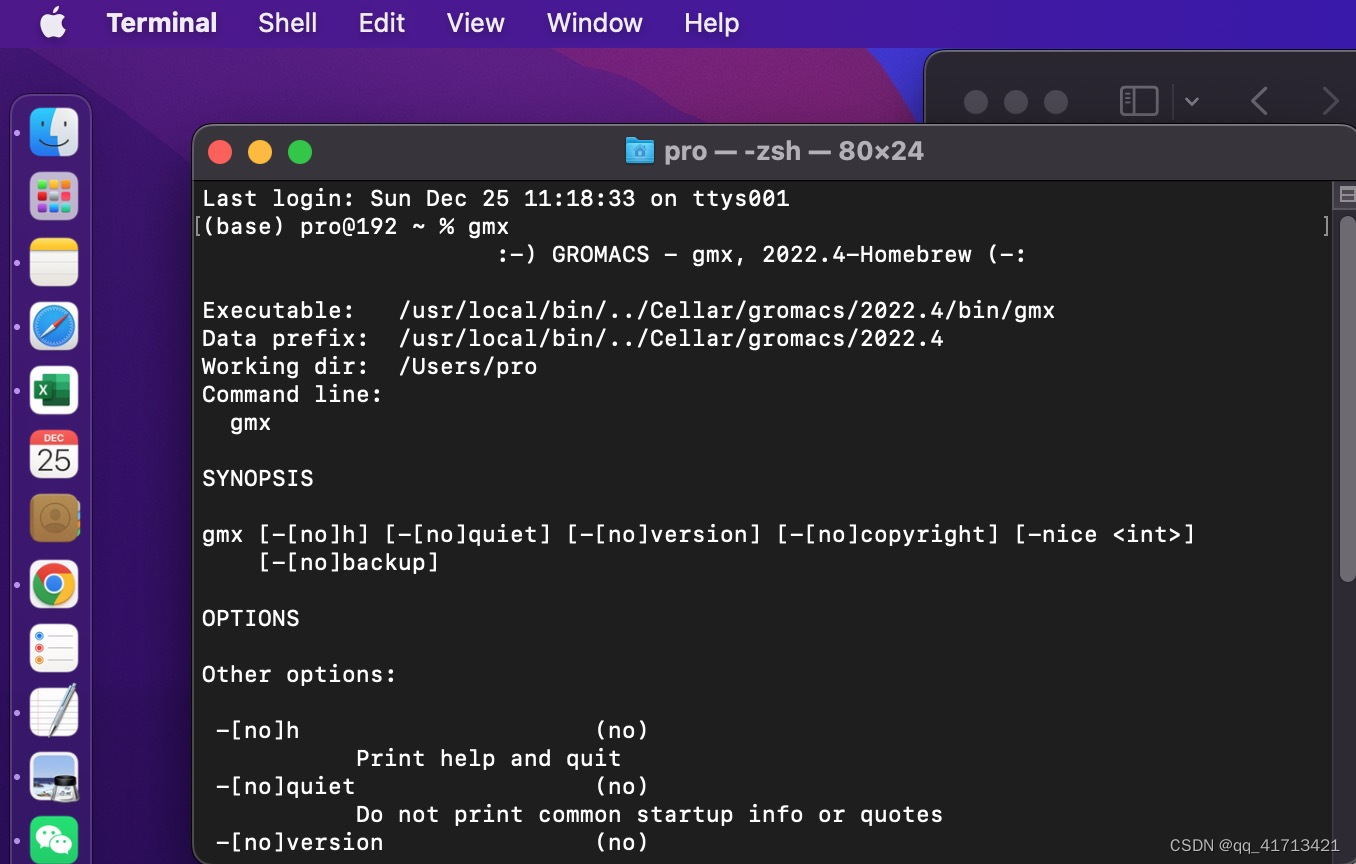Open the Window menu

coord(595,23)
